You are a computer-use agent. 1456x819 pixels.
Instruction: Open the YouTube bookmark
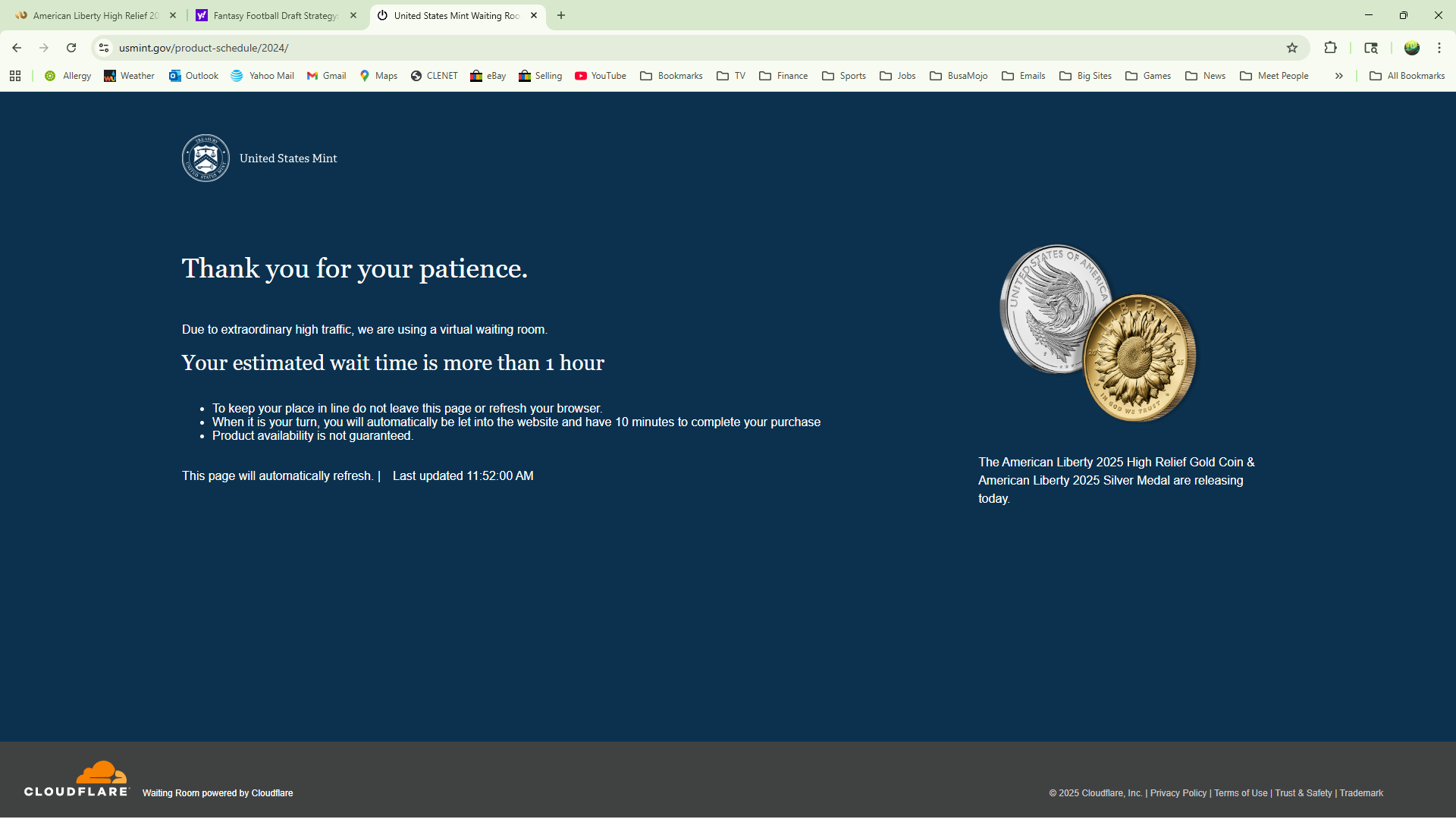coord(600,76)
